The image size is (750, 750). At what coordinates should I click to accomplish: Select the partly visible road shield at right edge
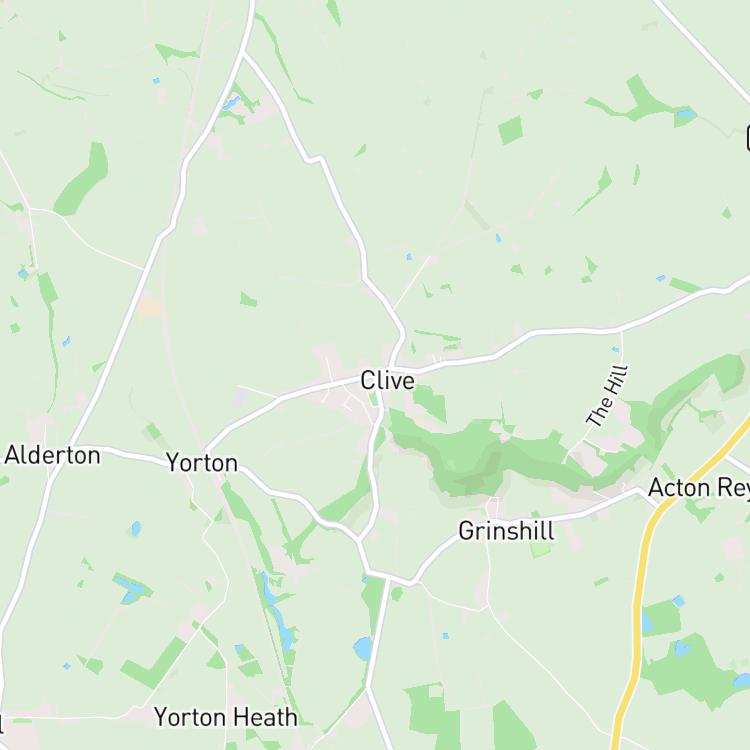click(x=748, y=138)
